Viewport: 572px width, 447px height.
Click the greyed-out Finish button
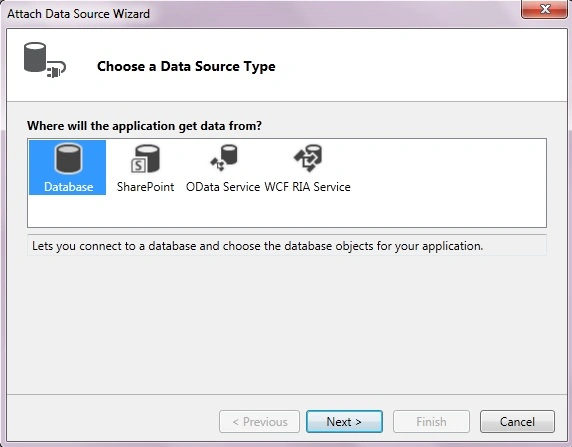pos(431,422)
